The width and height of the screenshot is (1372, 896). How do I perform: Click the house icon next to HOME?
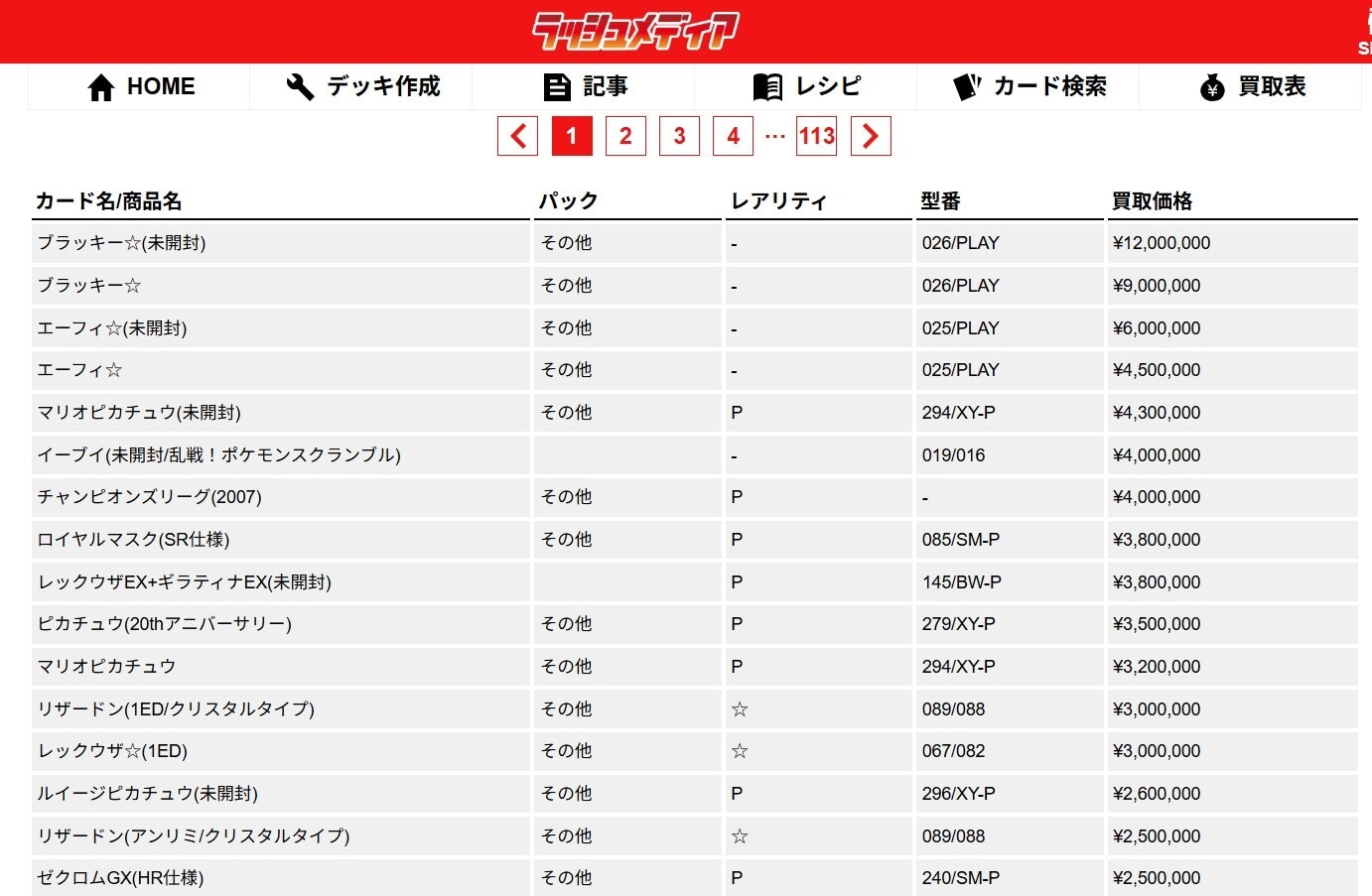(x=101, y=87)
